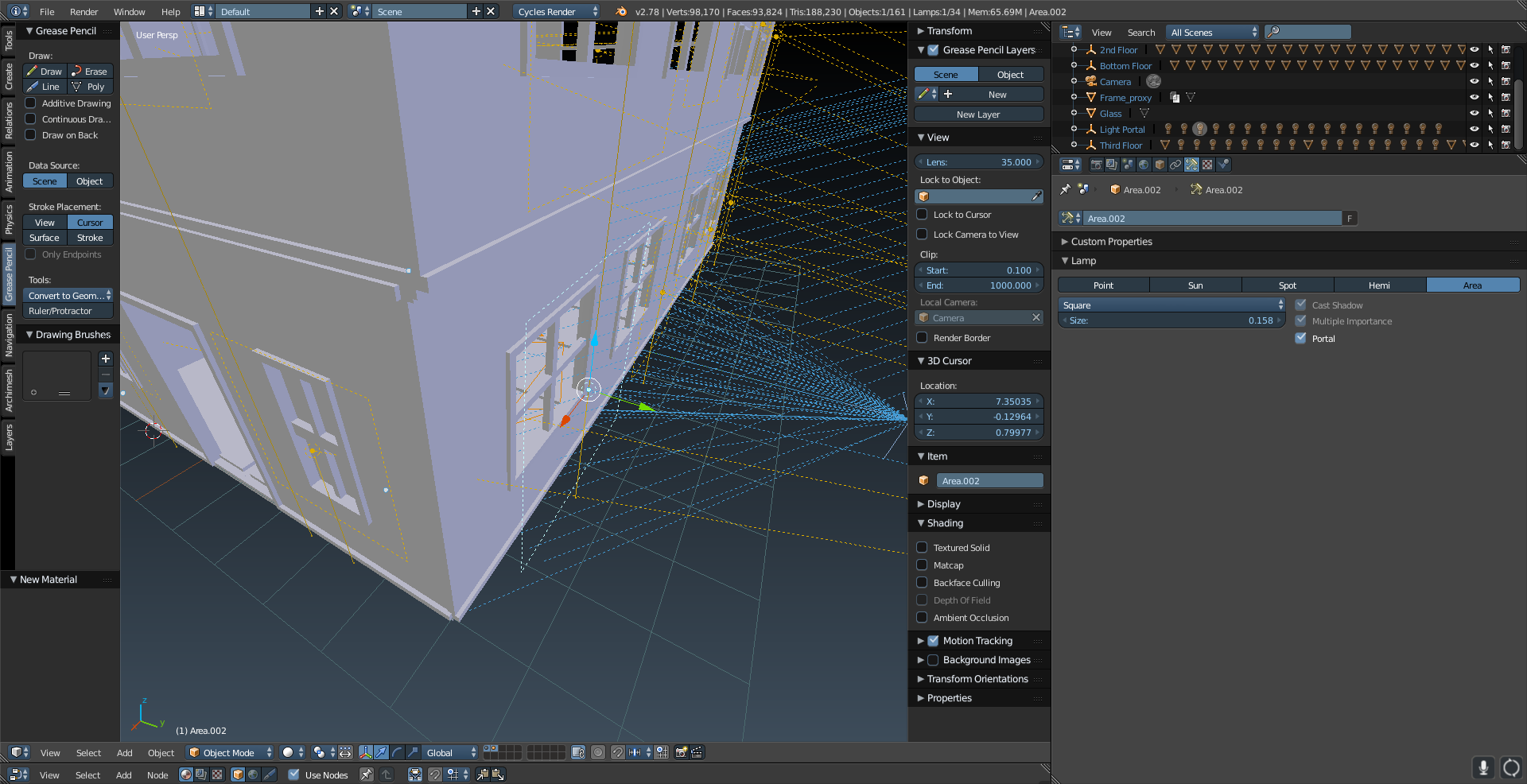Expand the Custom Properties panel
Image resolution: width=1527 pixels, height=784 pixels.
(1111, 242)
